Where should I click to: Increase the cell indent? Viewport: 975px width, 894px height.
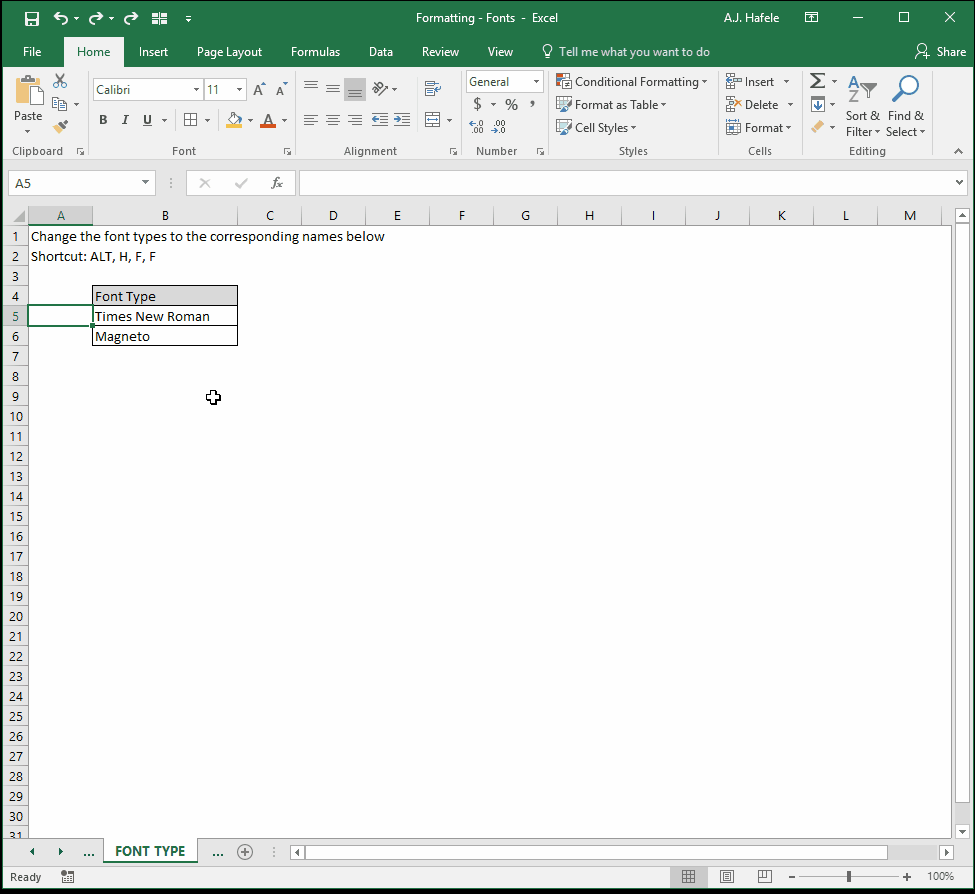[402, 119]
